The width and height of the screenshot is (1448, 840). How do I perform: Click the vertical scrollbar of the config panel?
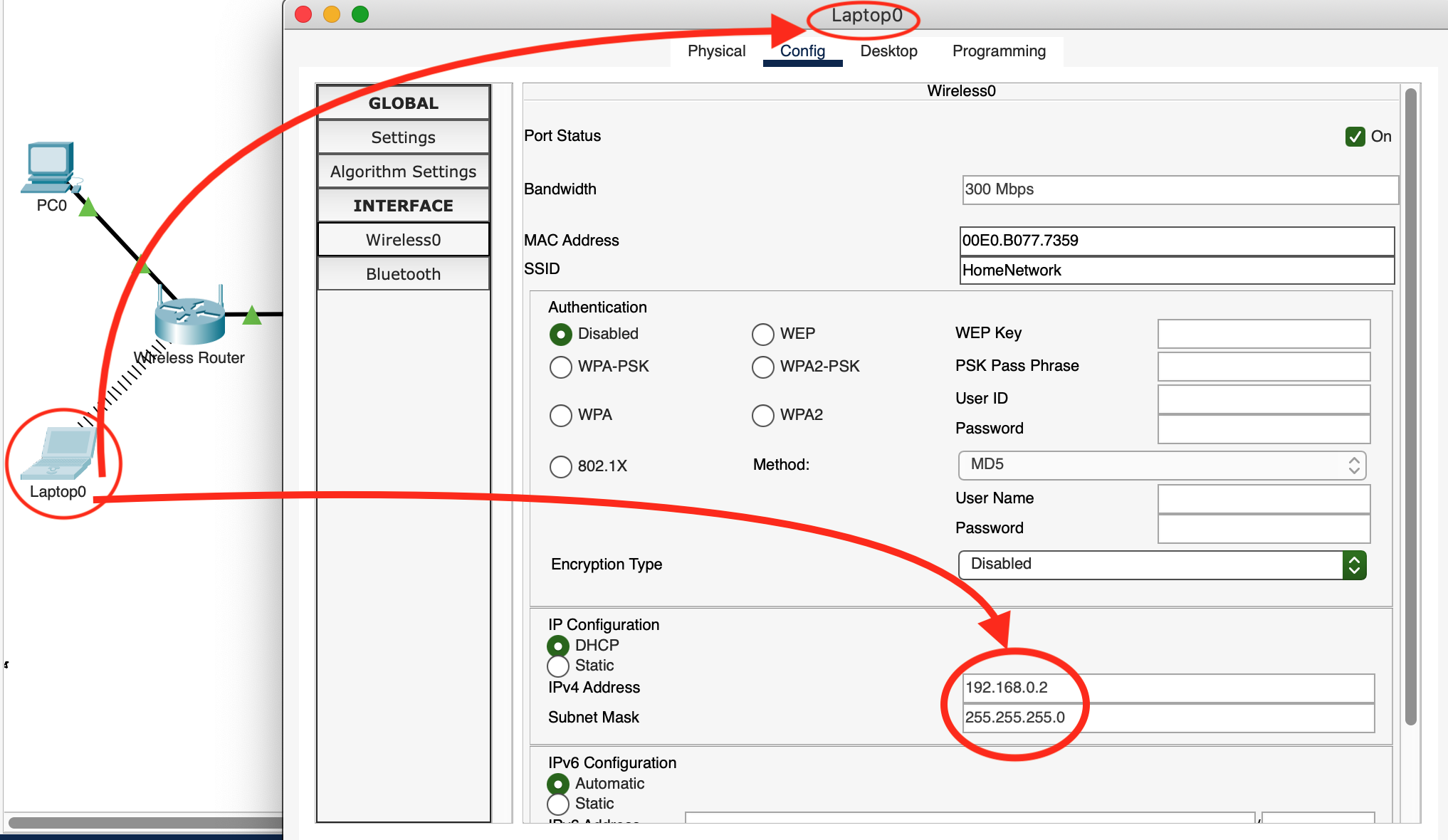1410,406
